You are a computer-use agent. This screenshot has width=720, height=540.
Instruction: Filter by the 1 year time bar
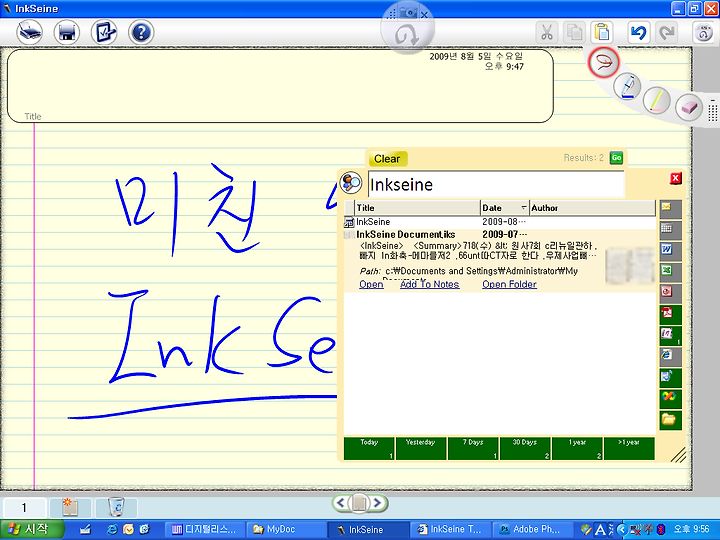pos(577,448)
